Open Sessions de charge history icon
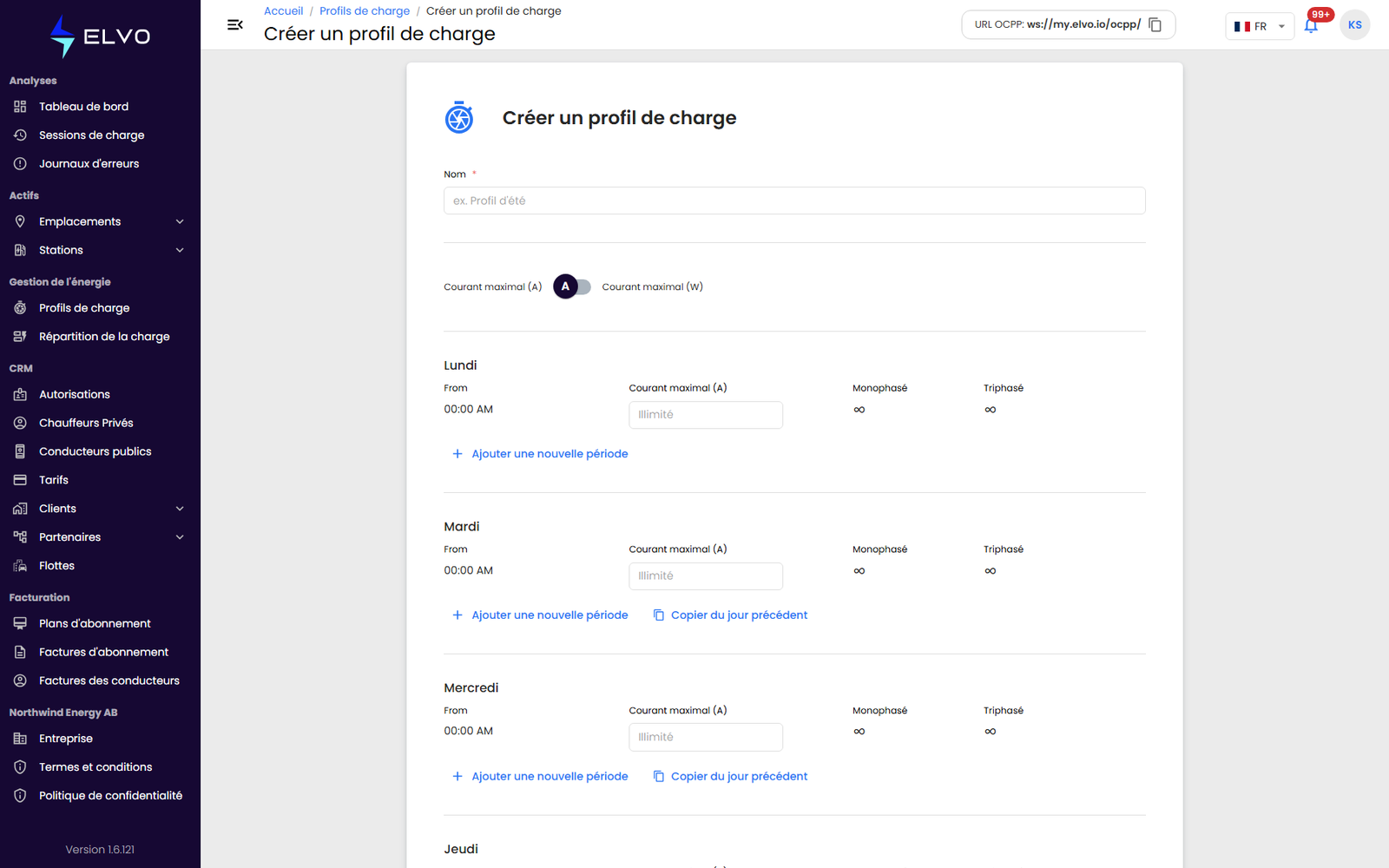 20,135
